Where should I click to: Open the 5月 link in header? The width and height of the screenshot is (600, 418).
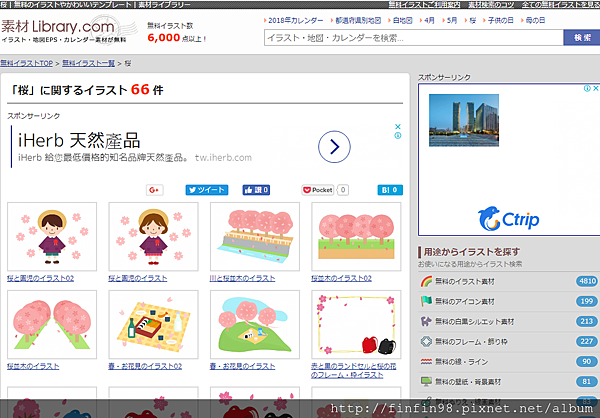point(452,21)
